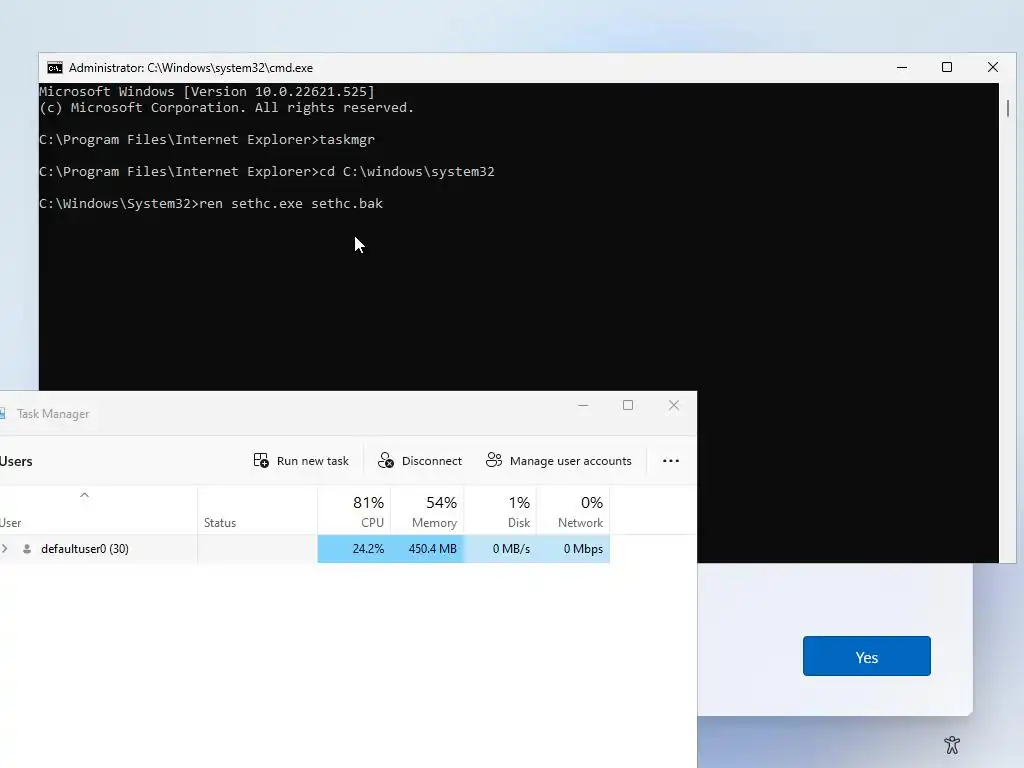Click Manage user accounts label
Screen dimensions: 1024x768
click(570, 460)
